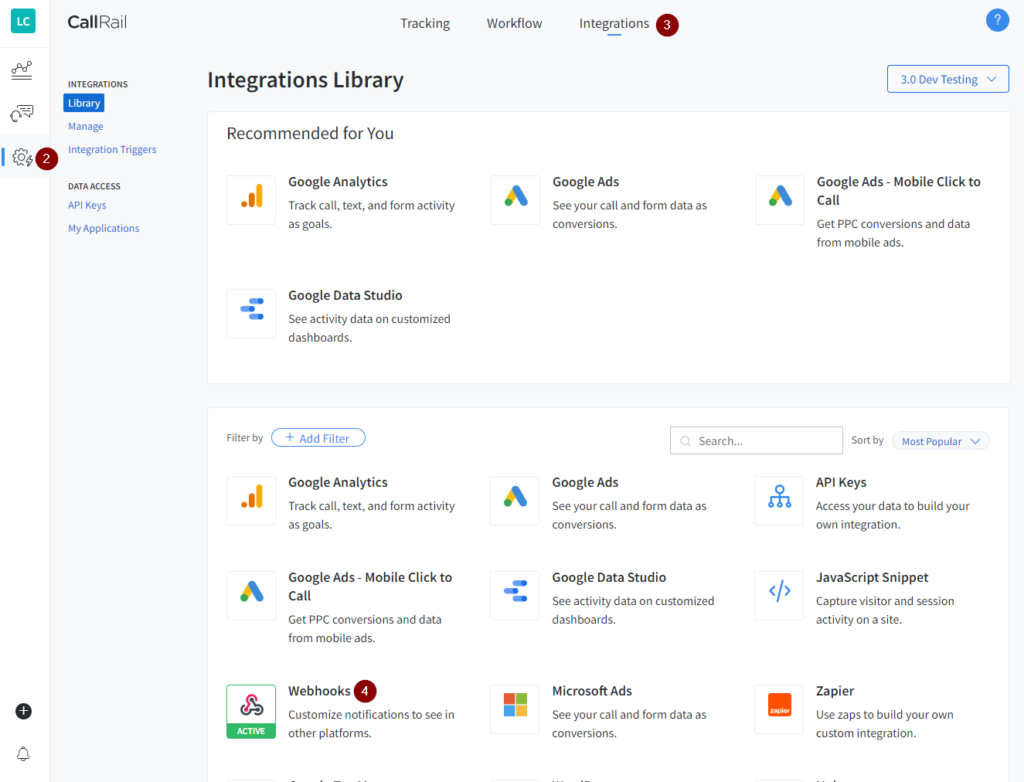Image resolution: width=1024 pixels, height=782 pixels.
Task: Switch to the Integrations tab
Action: [x=614, y=24]
